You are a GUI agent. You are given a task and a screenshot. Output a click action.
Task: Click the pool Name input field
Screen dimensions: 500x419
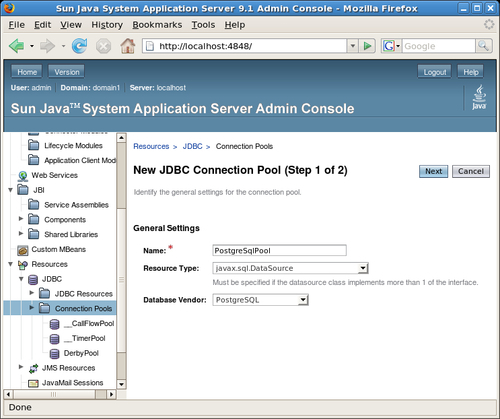pos(279,250)
